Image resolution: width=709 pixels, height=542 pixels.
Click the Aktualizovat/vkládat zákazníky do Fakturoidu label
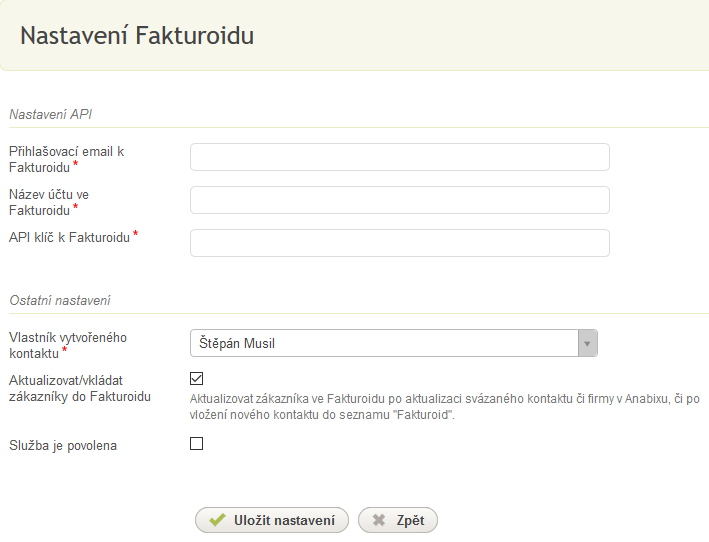click(80, 388)
